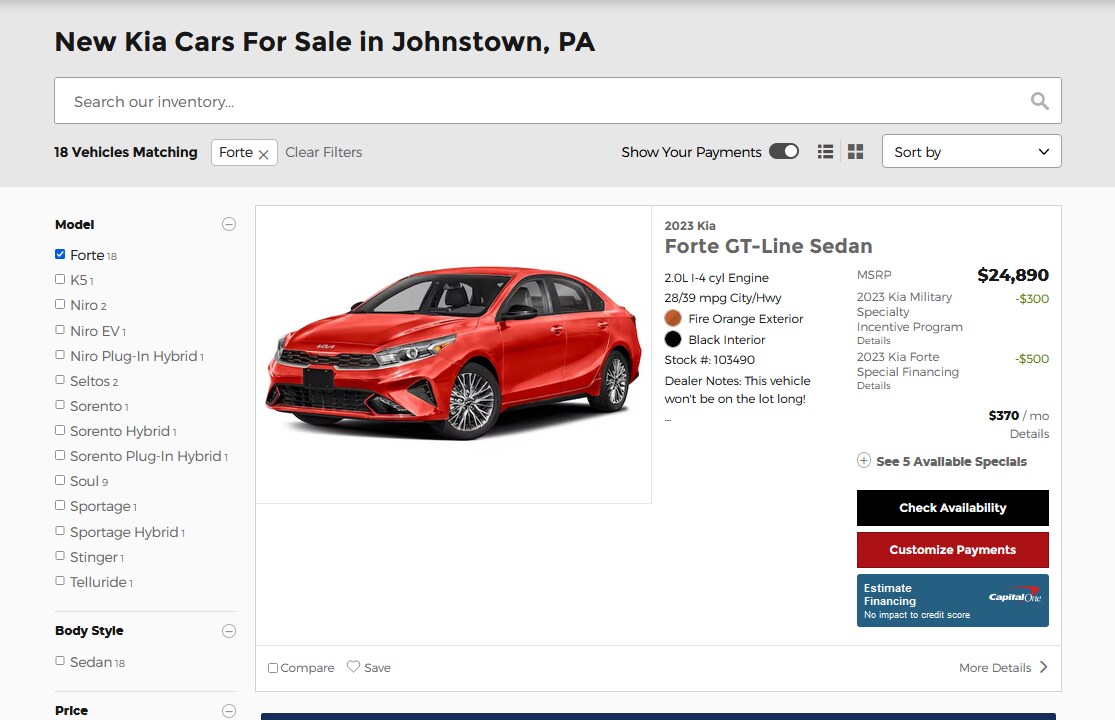Viewport: 1115px width, 720px height.
Task: Switch to list view layout
Action: pyautogui.click(x=825, y=151)
